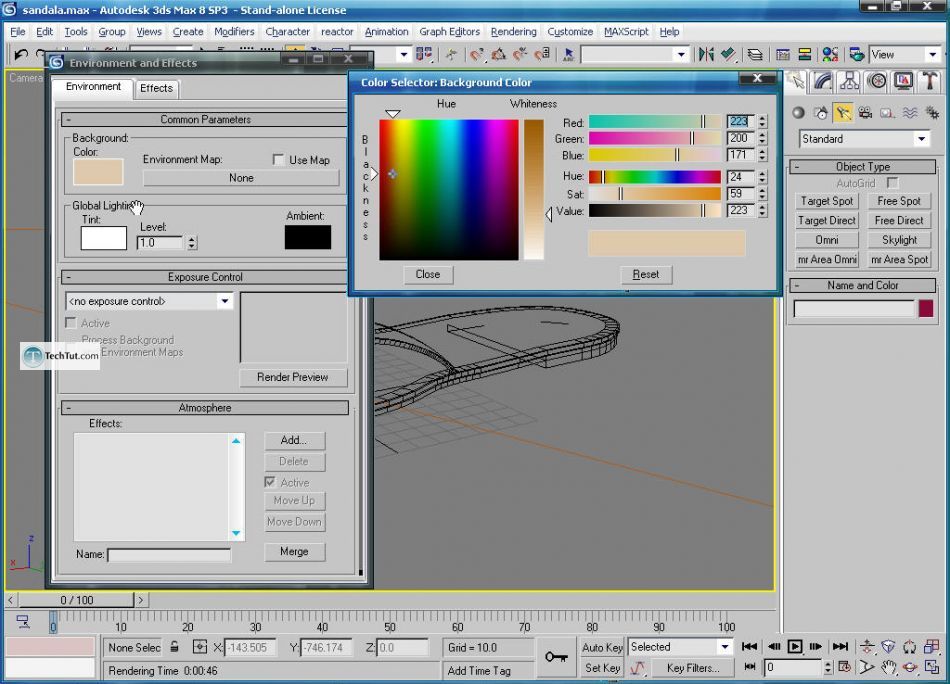Screen dimensions: 950x684
Task: Create a Target Spot light
Action: 827,201
